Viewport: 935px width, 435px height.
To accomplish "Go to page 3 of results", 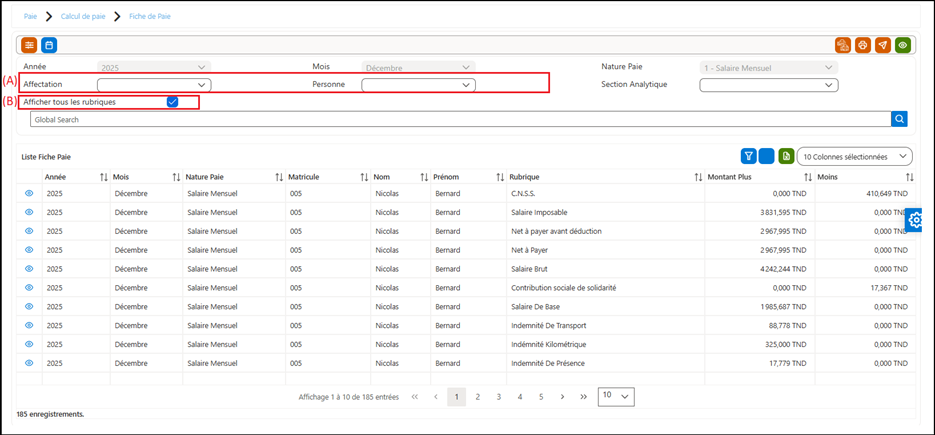I will click(x=499, y=396).
